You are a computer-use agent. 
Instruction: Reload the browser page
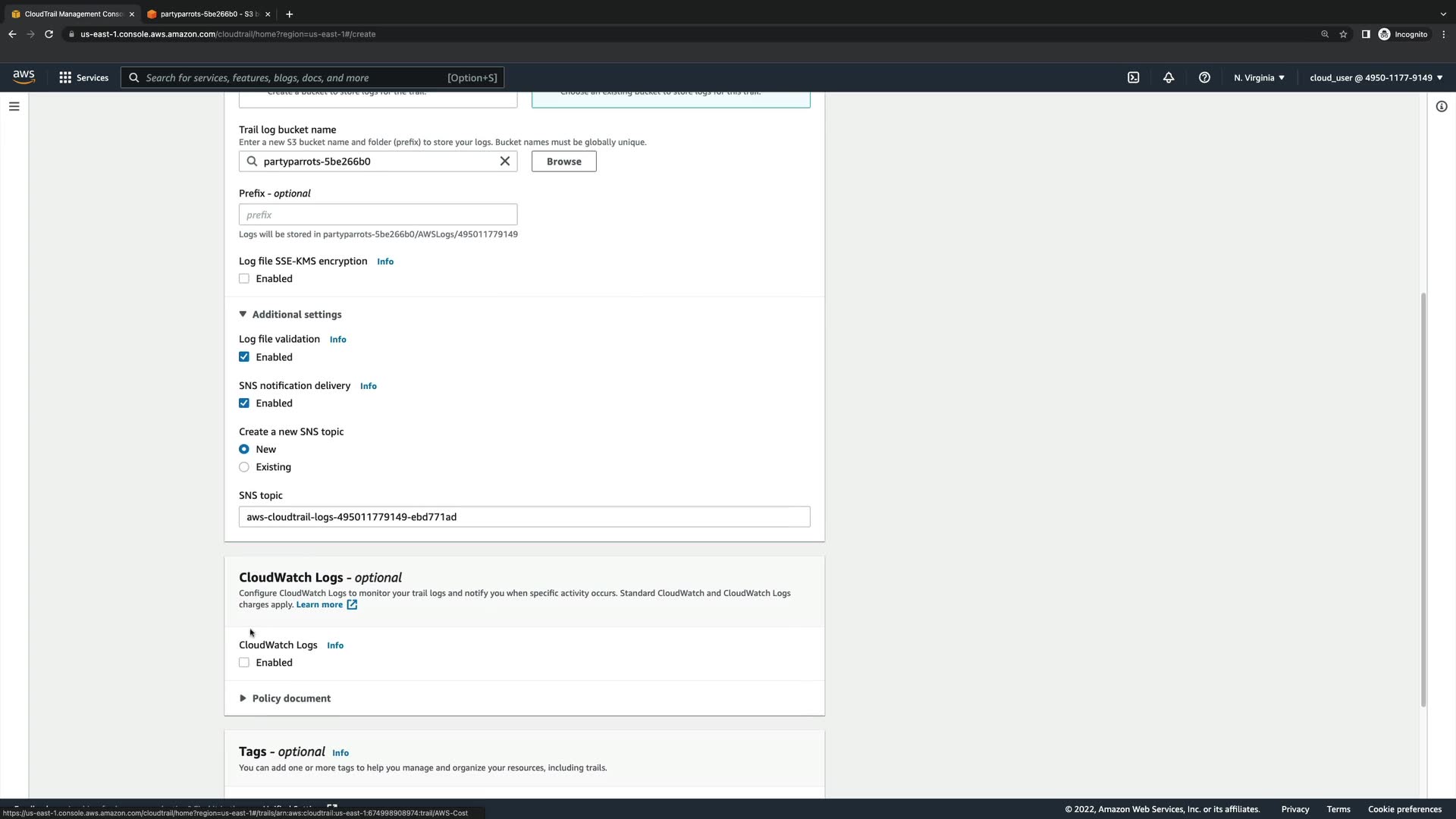(x=49, y=34)
